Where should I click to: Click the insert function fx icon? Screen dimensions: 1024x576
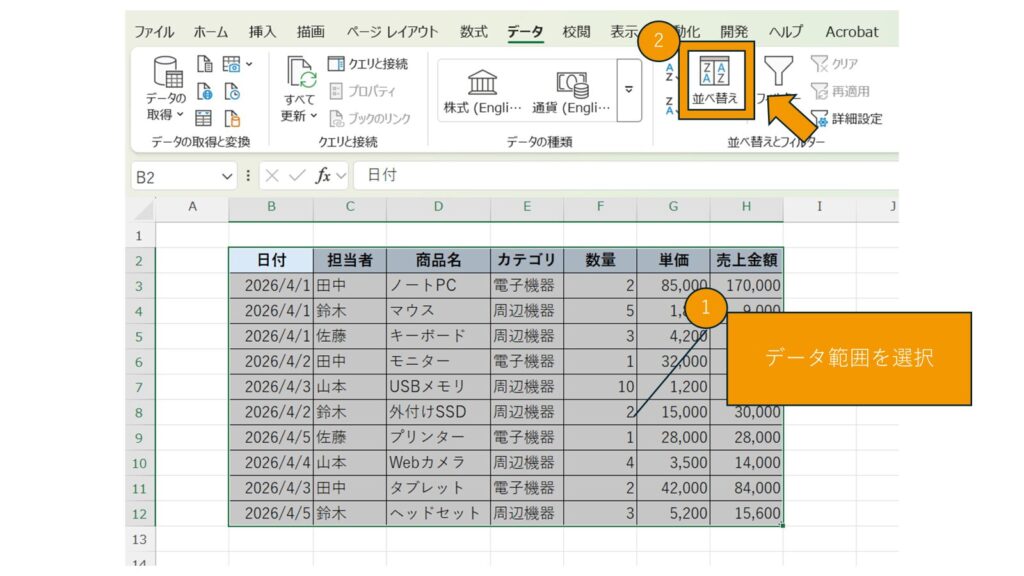pyautogui.click(x=323, y=175)
